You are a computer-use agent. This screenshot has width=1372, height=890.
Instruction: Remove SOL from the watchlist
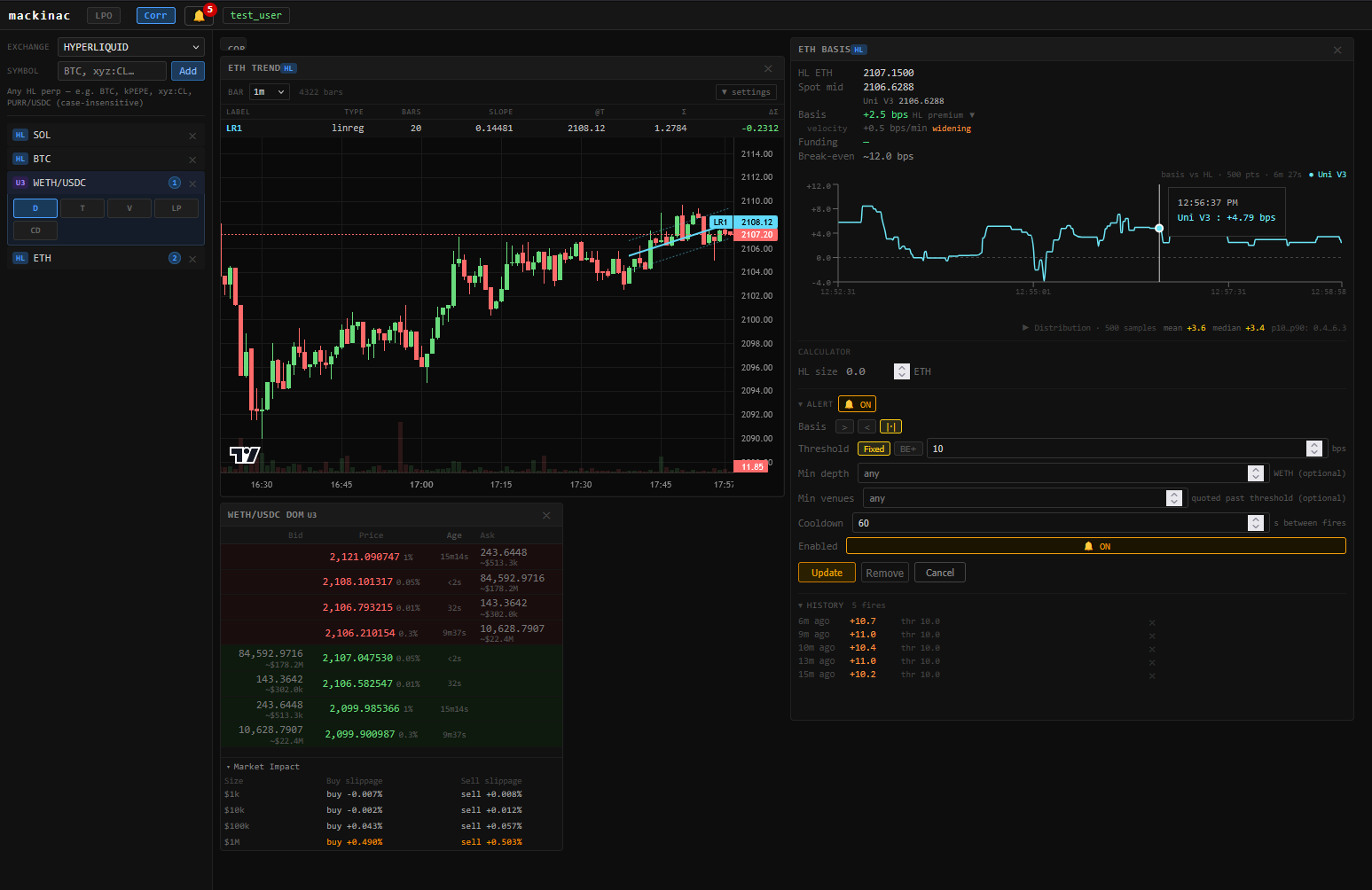tap(192, 136)
